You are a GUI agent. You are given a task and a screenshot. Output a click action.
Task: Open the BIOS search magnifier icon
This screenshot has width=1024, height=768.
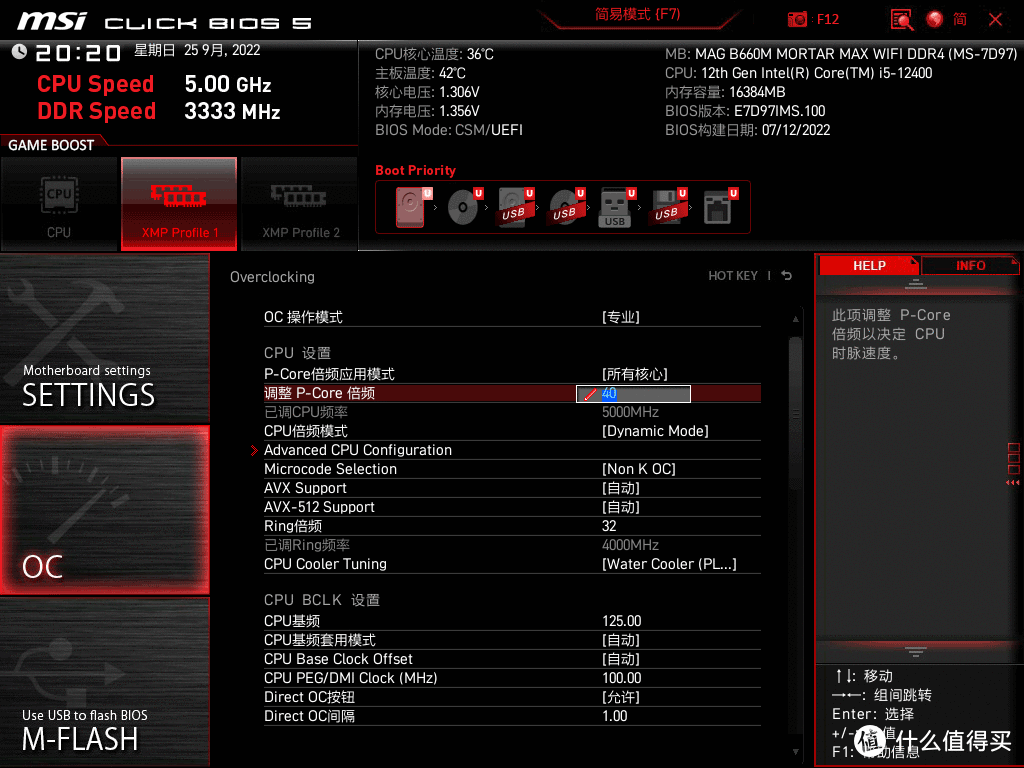[x=902, y=20]
